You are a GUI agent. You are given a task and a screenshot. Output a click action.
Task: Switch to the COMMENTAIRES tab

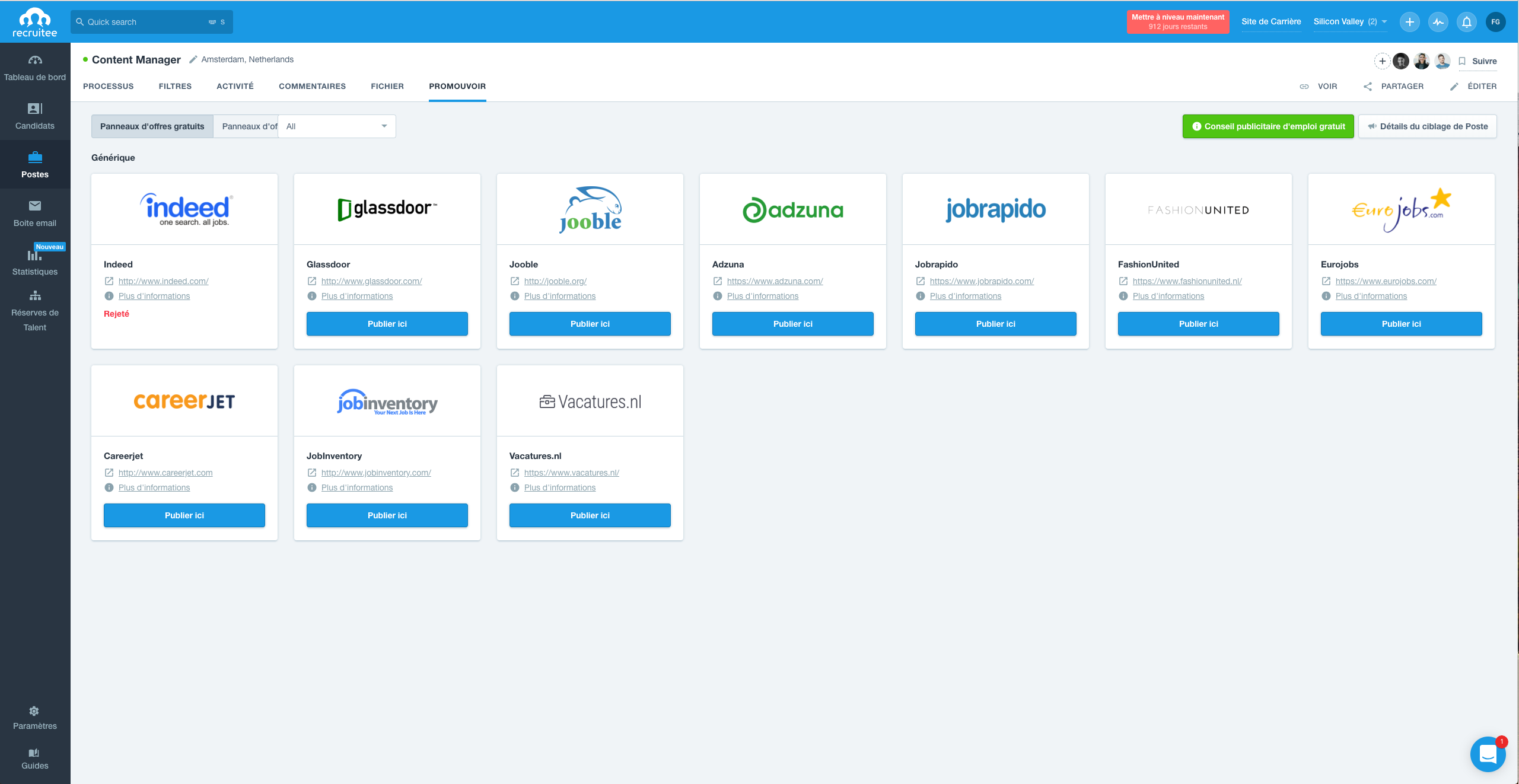coord(312,86)
